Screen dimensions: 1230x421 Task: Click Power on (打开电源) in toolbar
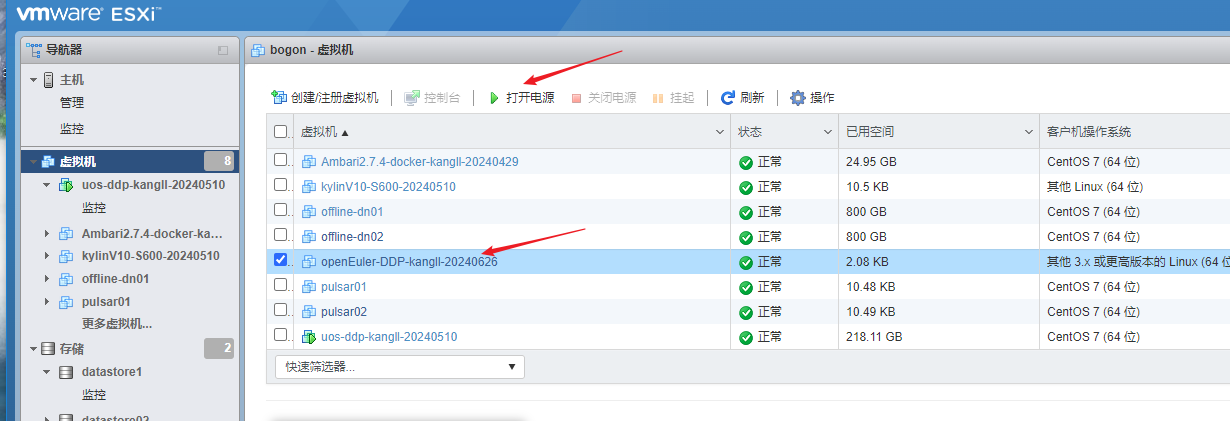(x=521, y=98)
